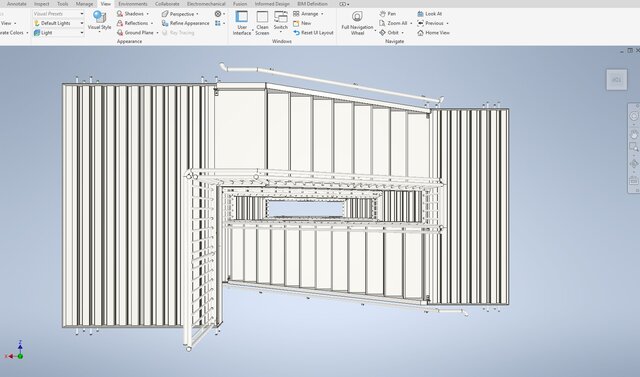The width and height of the screenshot is (640, 377).
Task: Enable Clean Screen mode
Action: click(262, 23)
